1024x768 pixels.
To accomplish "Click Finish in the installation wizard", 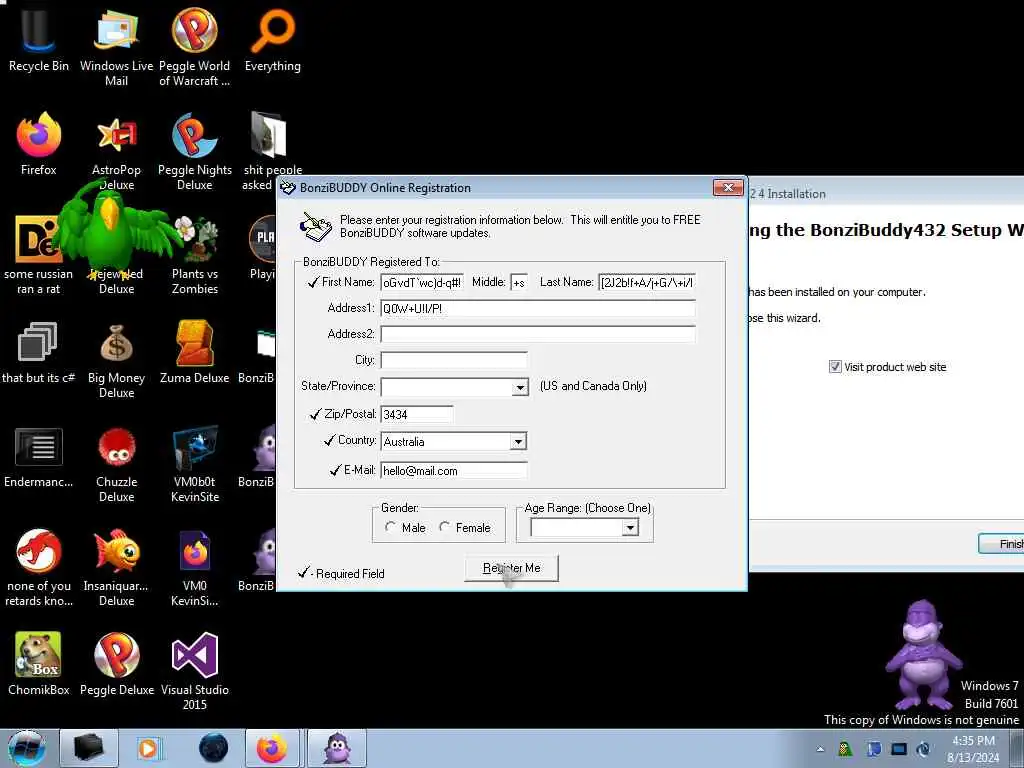I will [x=1002, y=543].
